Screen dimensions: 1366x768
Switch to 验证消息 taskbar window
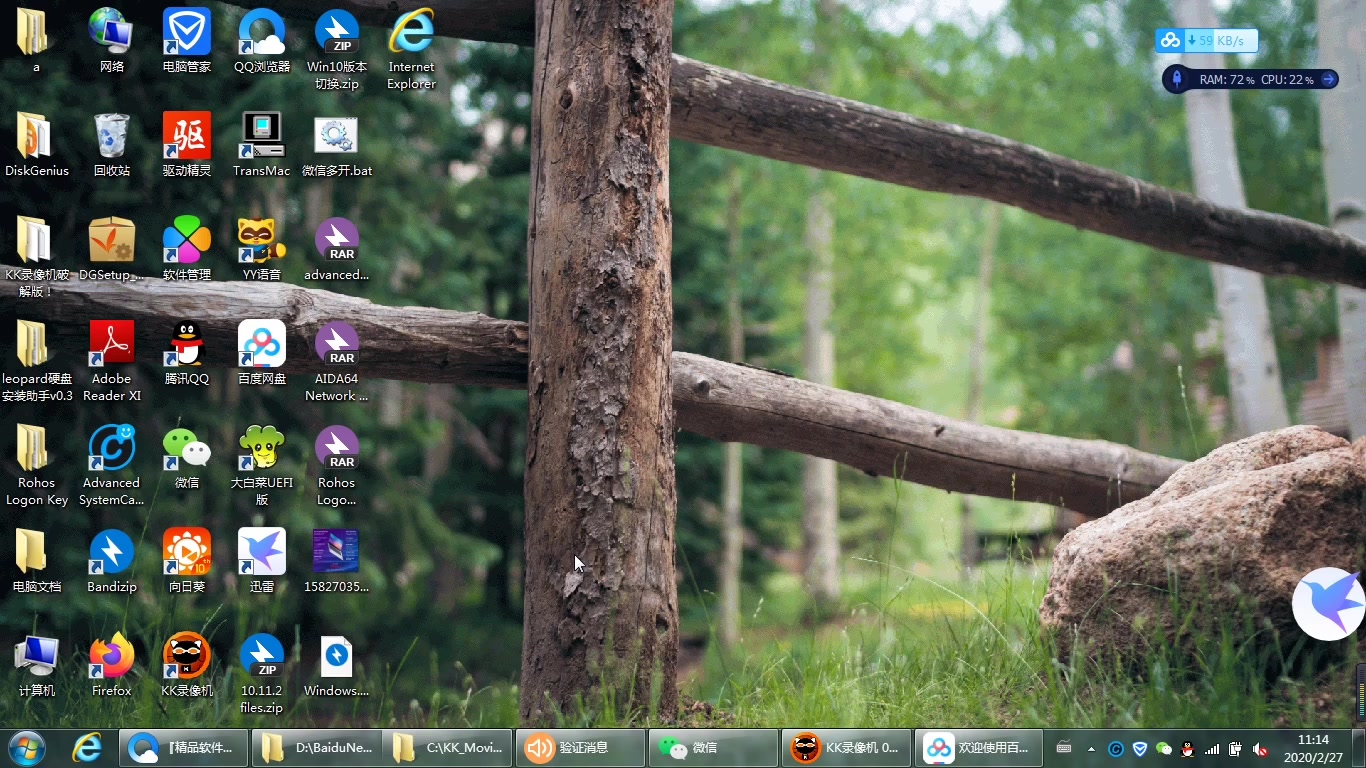point(580,747)
